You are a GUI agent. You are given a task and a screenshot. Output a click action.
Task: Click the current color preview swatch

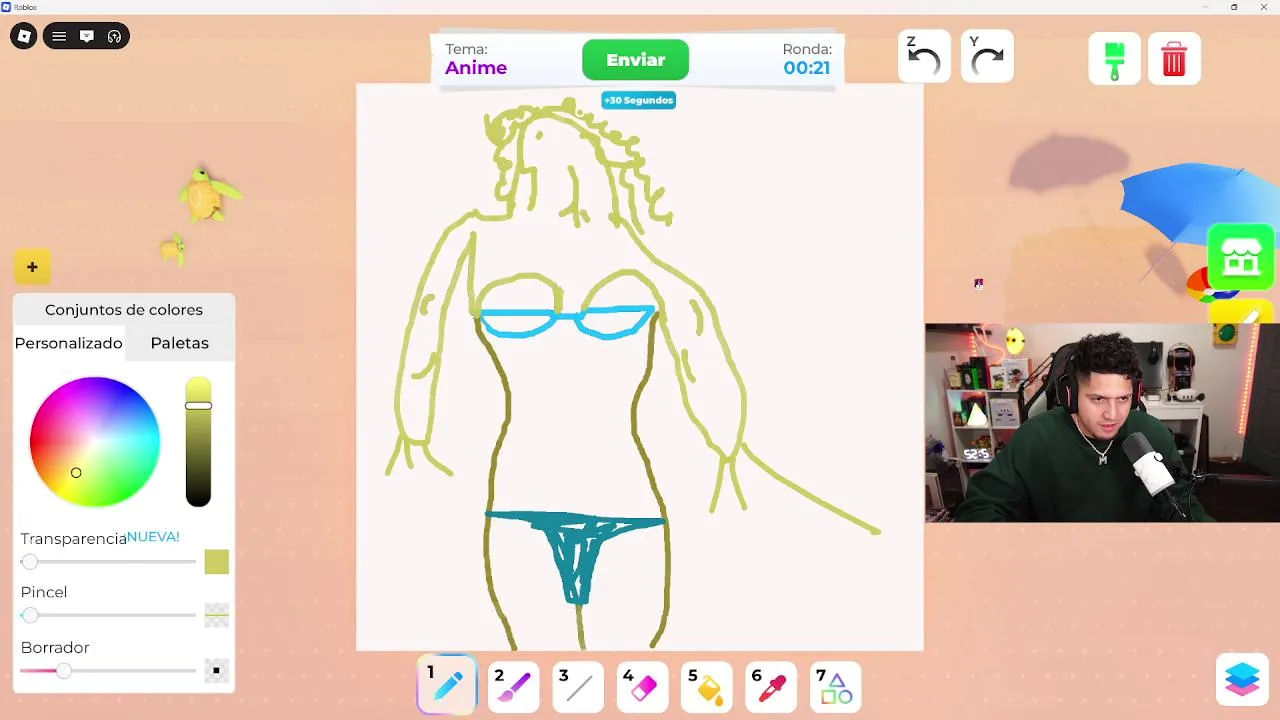pos(216,562)
